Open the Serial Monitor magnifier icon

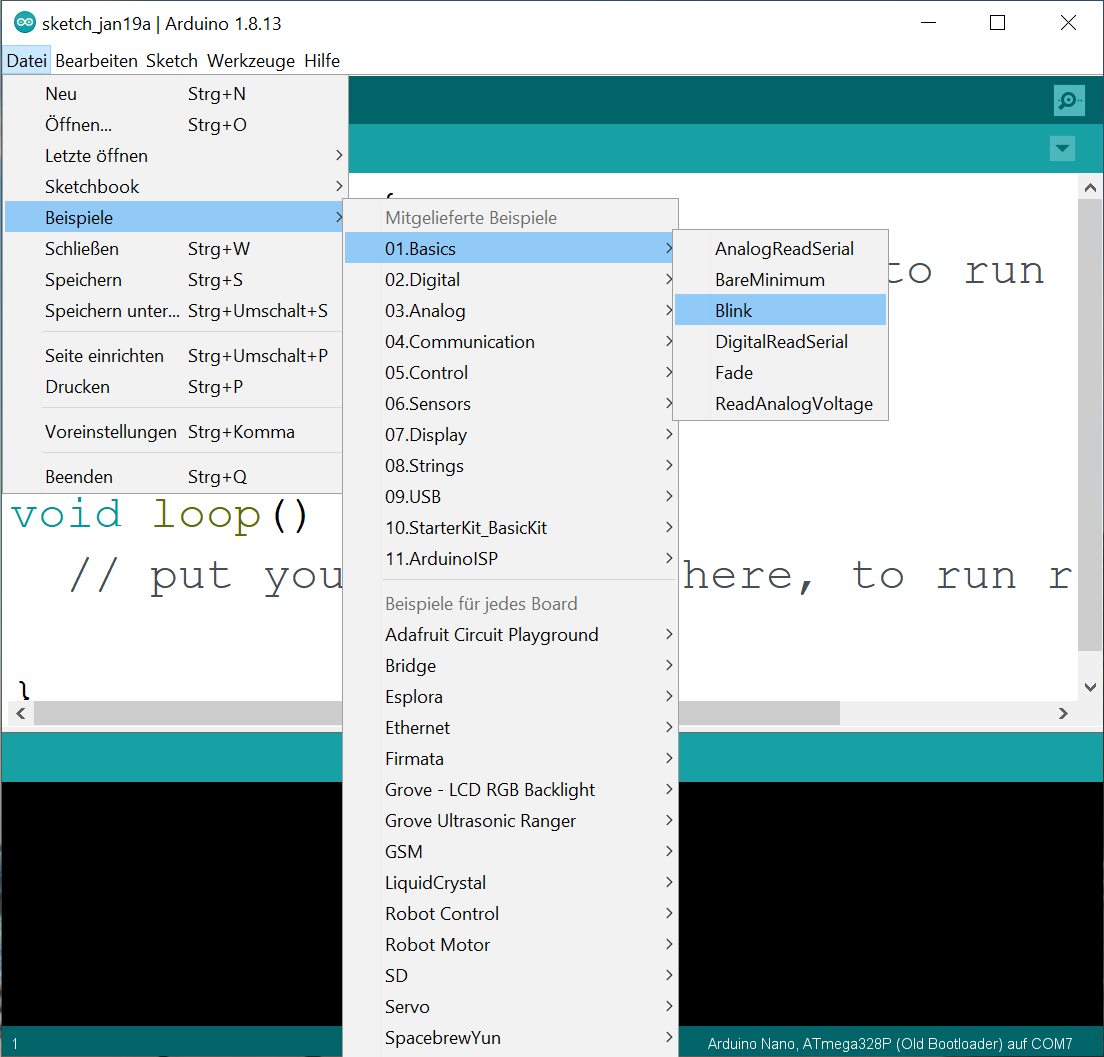coord(1069,100)
